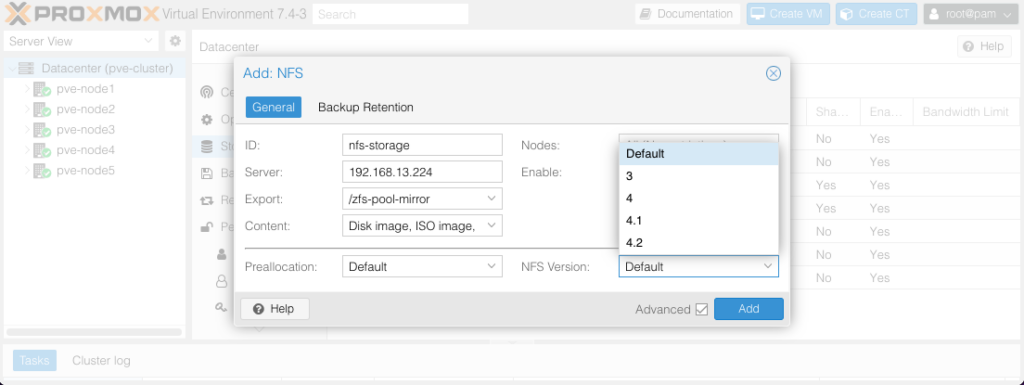1024x385 pixels.
Task: Open the Preallocation dropdown
Action: (x=491, y=266)
